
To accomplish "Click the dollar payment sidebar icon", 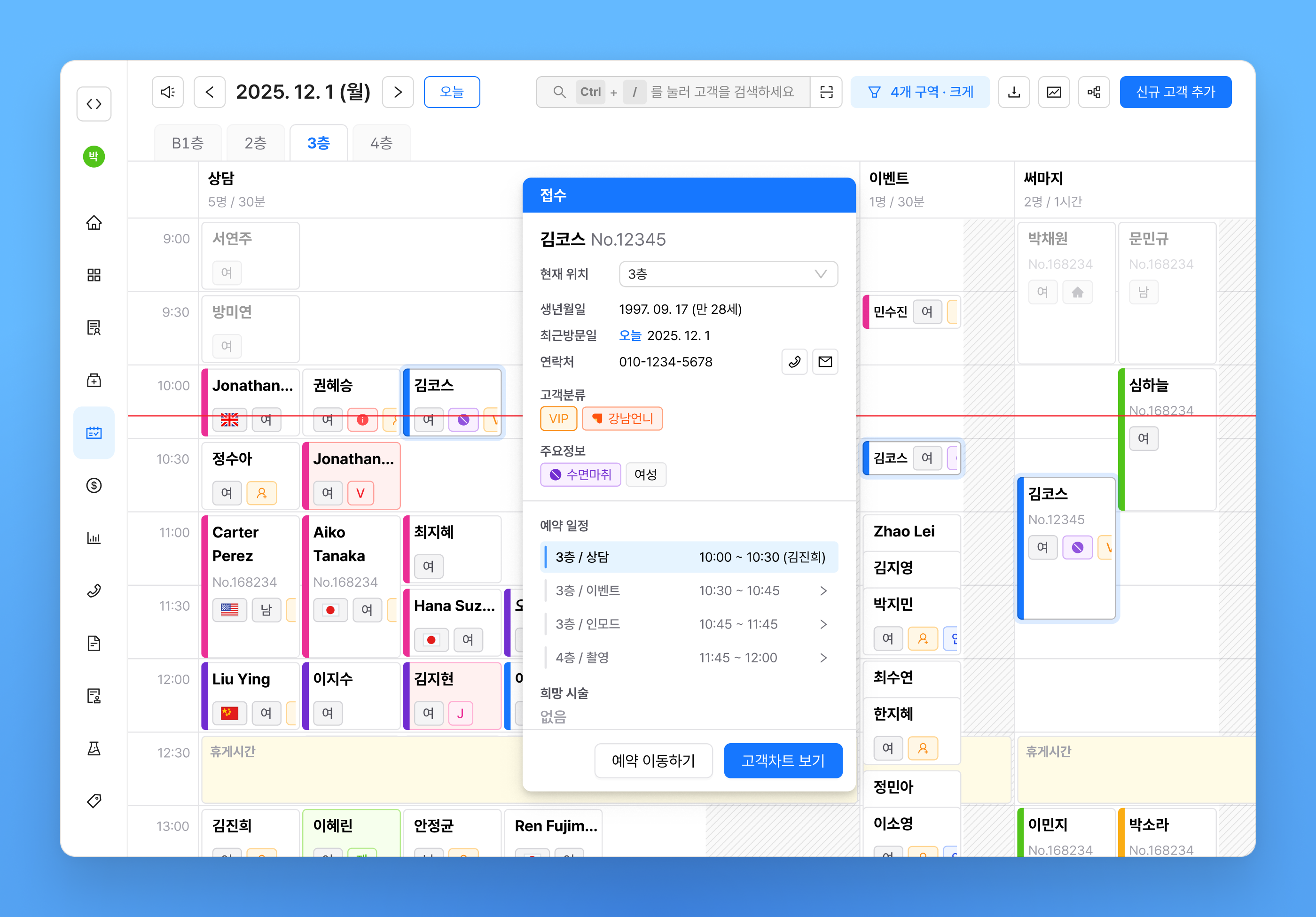I will [x=94, y=485].
